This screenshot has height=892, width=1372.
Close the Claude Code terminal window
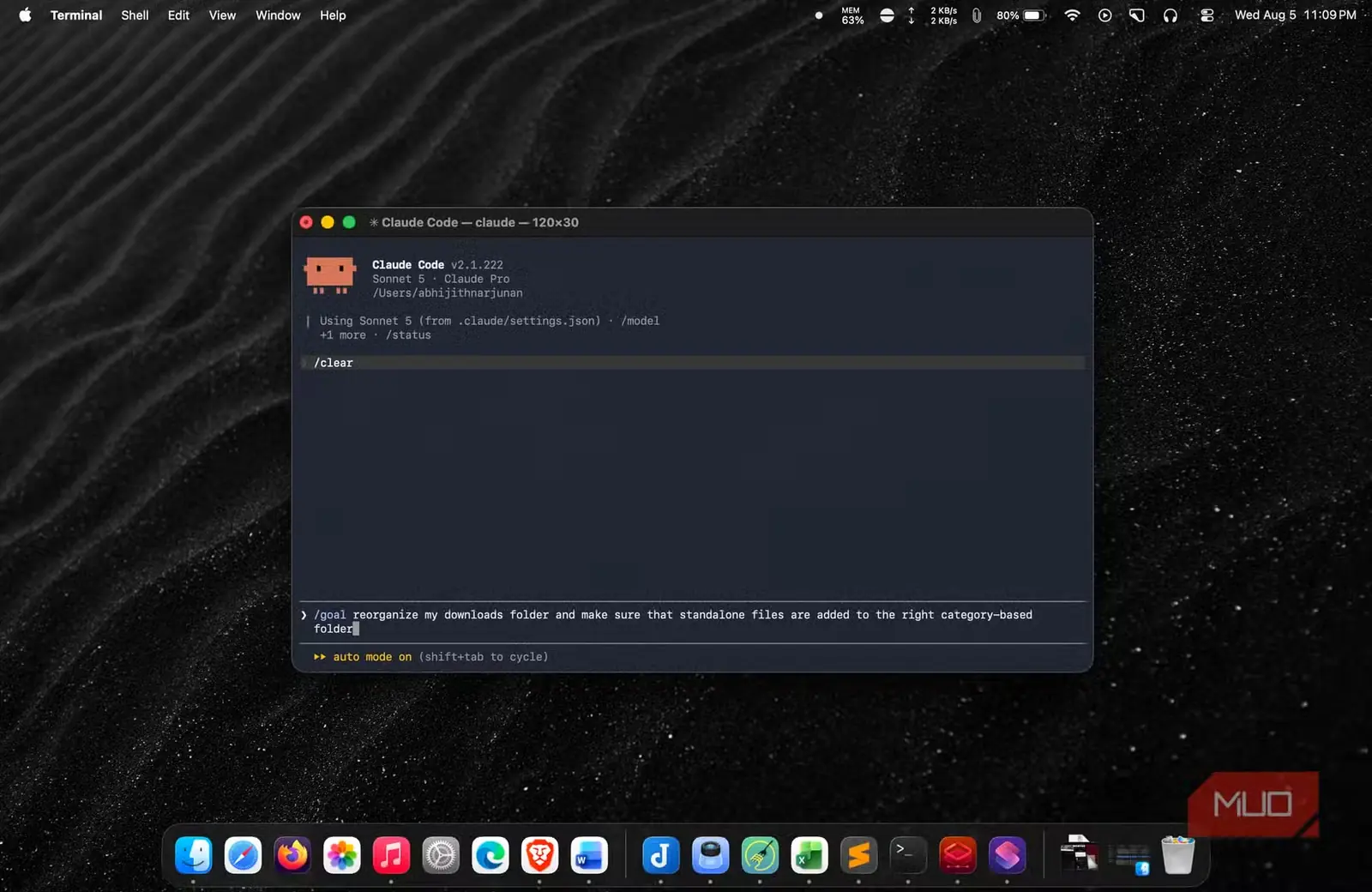[306, 222]
